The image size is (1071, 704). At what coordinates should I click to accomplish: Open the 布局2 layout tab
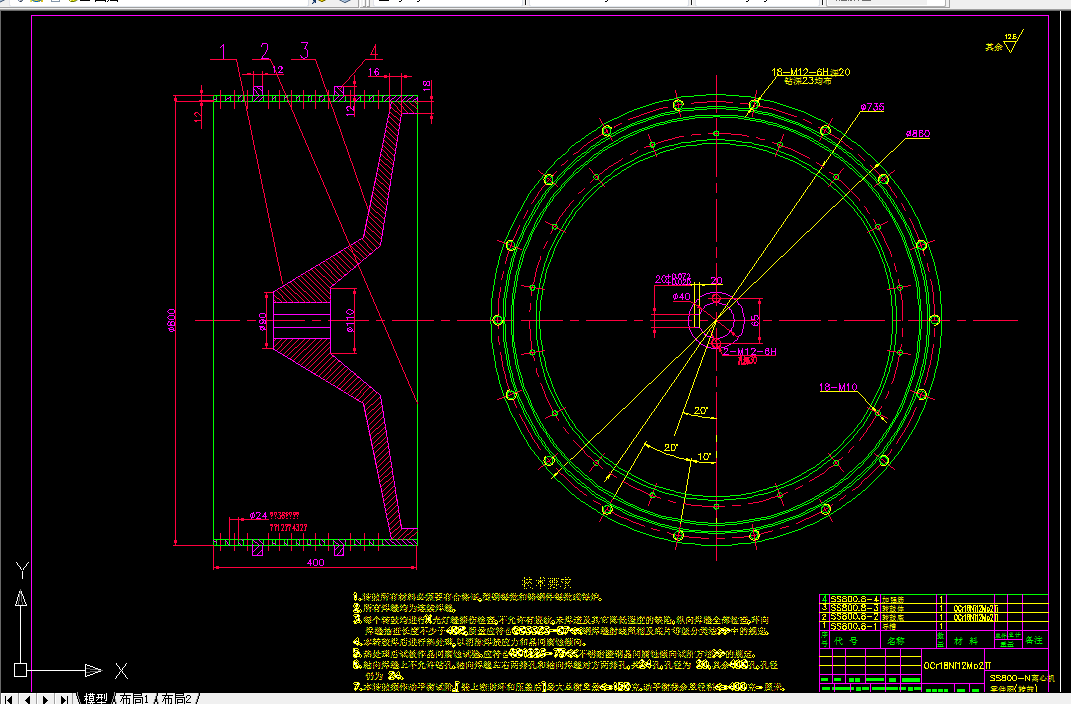[x=176, y=699]
